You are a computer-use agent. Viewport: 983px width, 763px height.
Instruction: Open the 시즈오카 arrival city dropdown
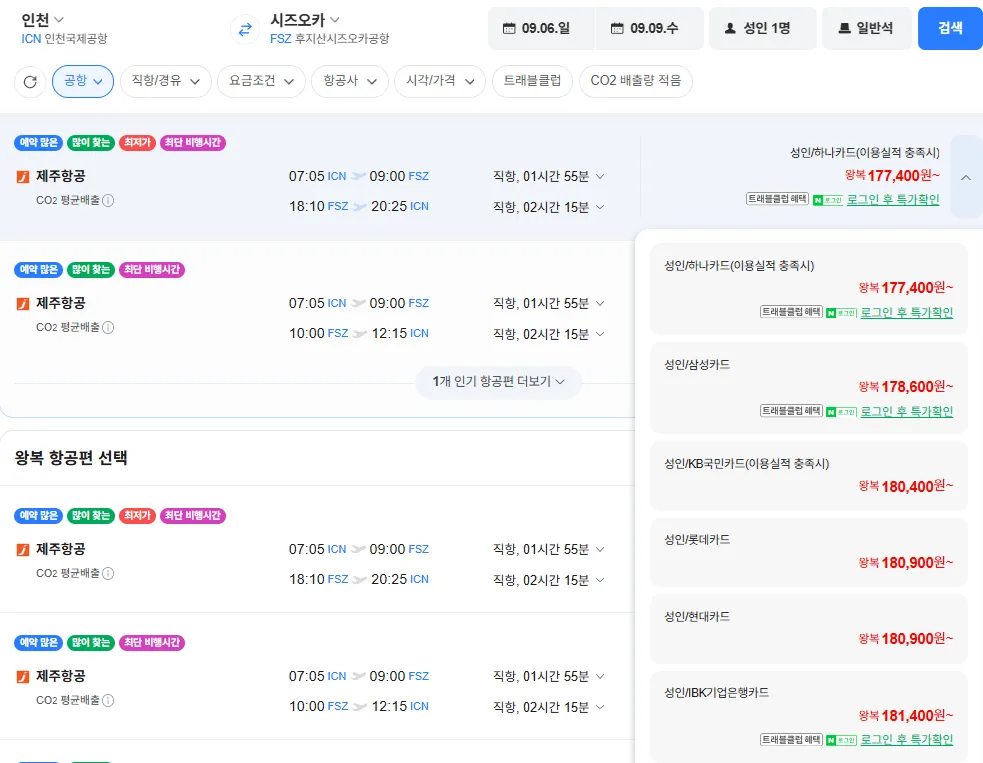tap(305, 20)
